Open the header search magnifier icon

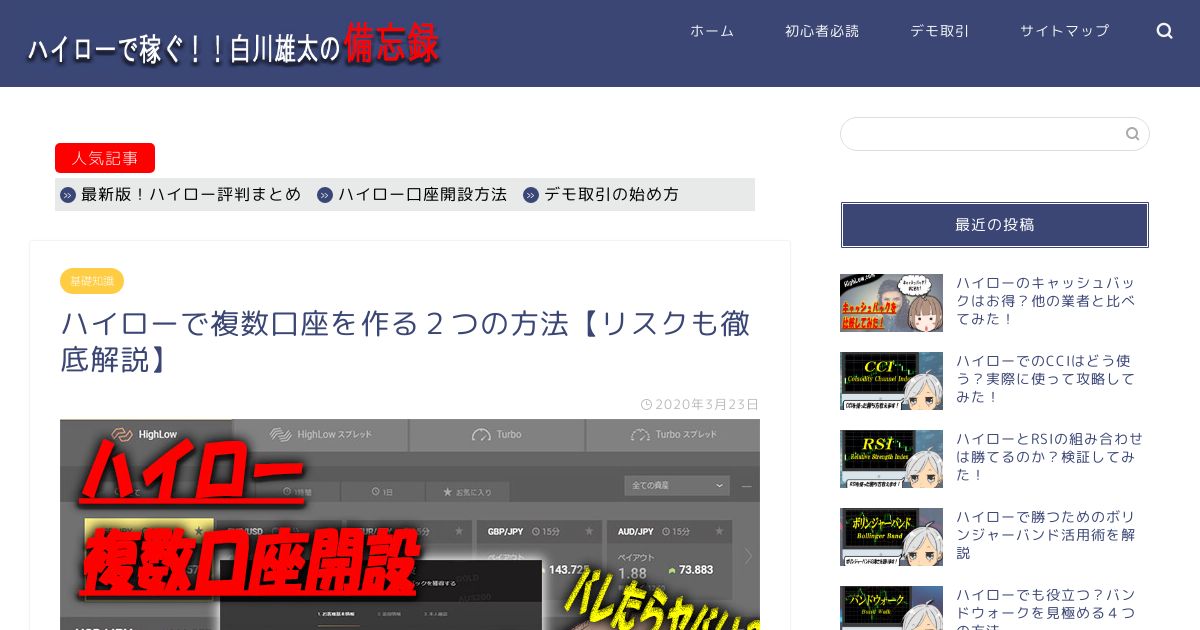(1164, 31)
